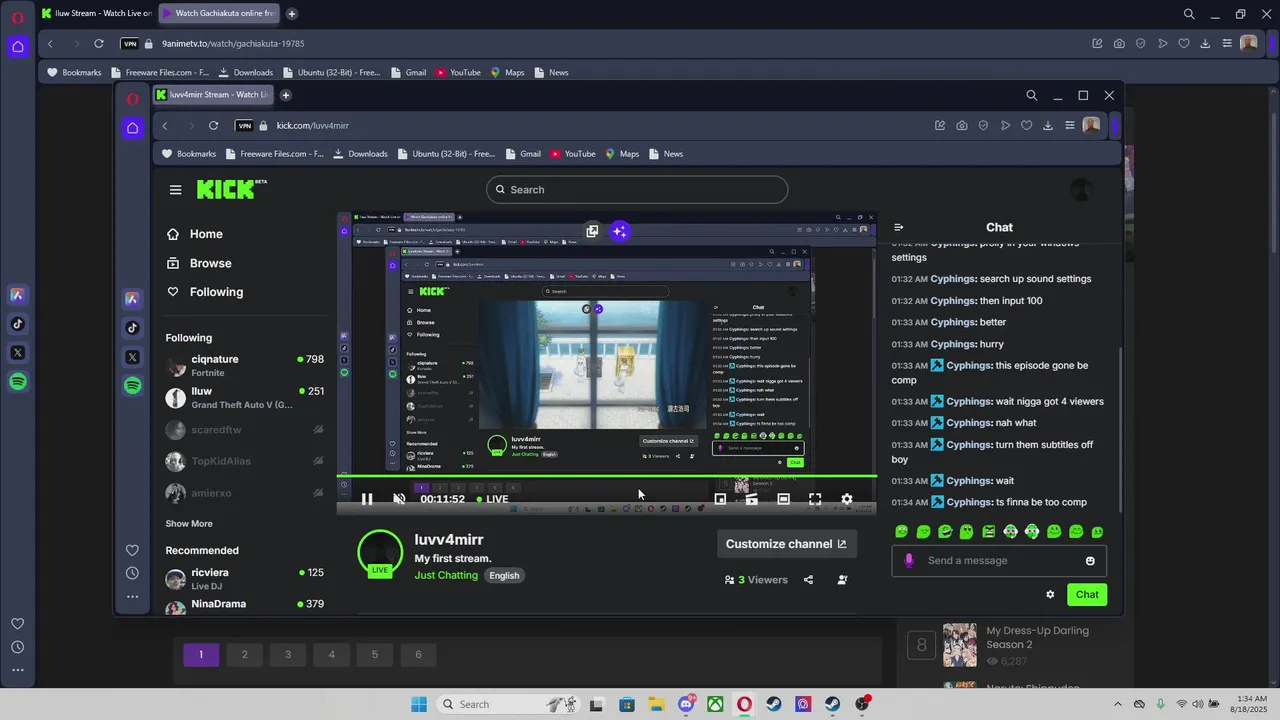Open Browse in Kick sidebar
Viewport: 1280px width, 720px height.
[x=199, y=263]
